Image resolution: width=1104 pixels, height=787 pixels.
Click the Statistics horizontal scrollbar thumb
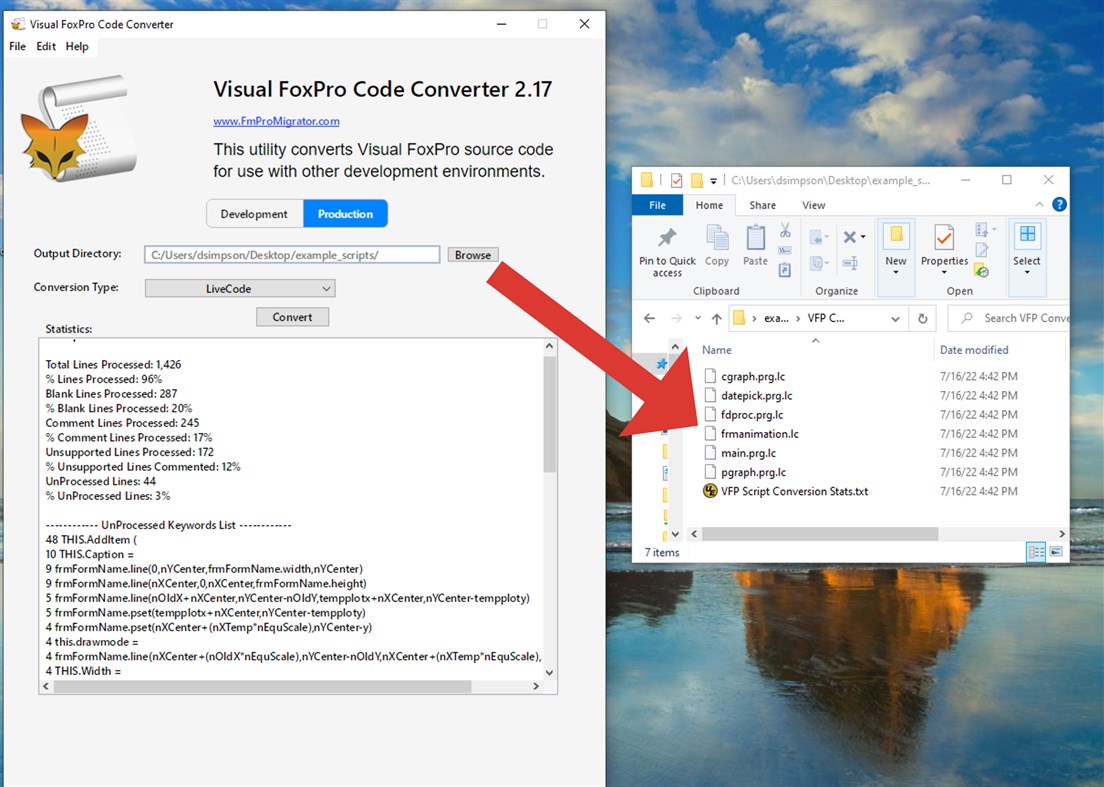[x=263, y=686]
